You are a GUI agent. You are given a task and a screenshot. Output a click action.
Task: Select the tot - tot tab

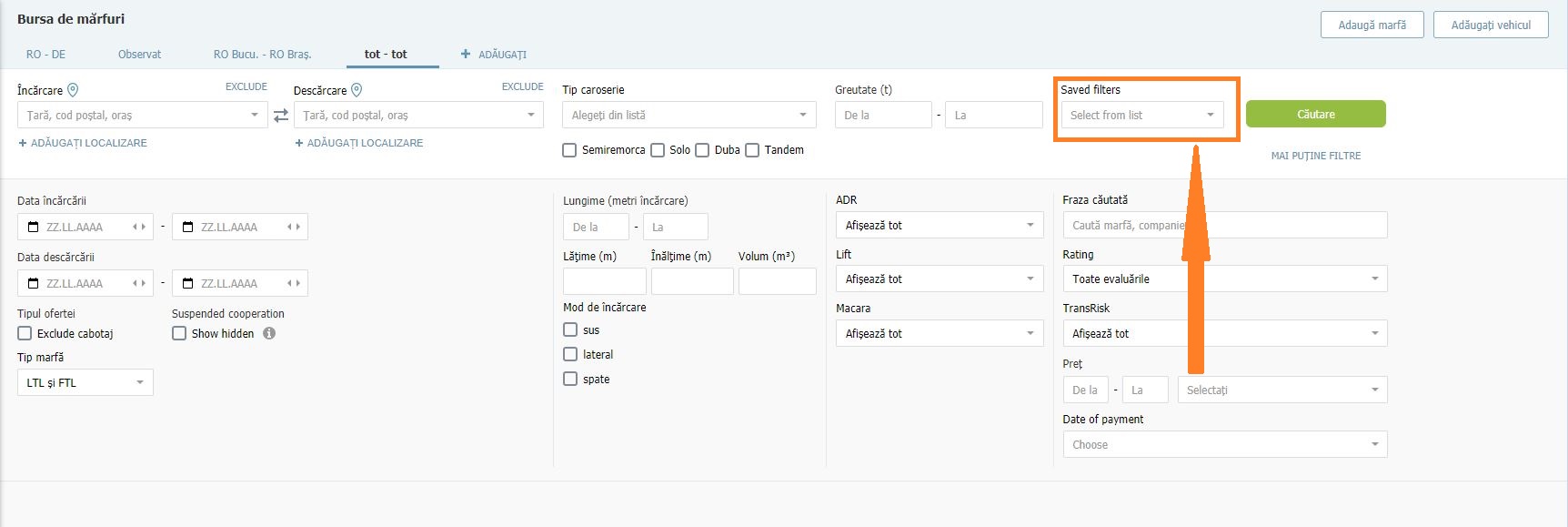click(x=386, y=54)
